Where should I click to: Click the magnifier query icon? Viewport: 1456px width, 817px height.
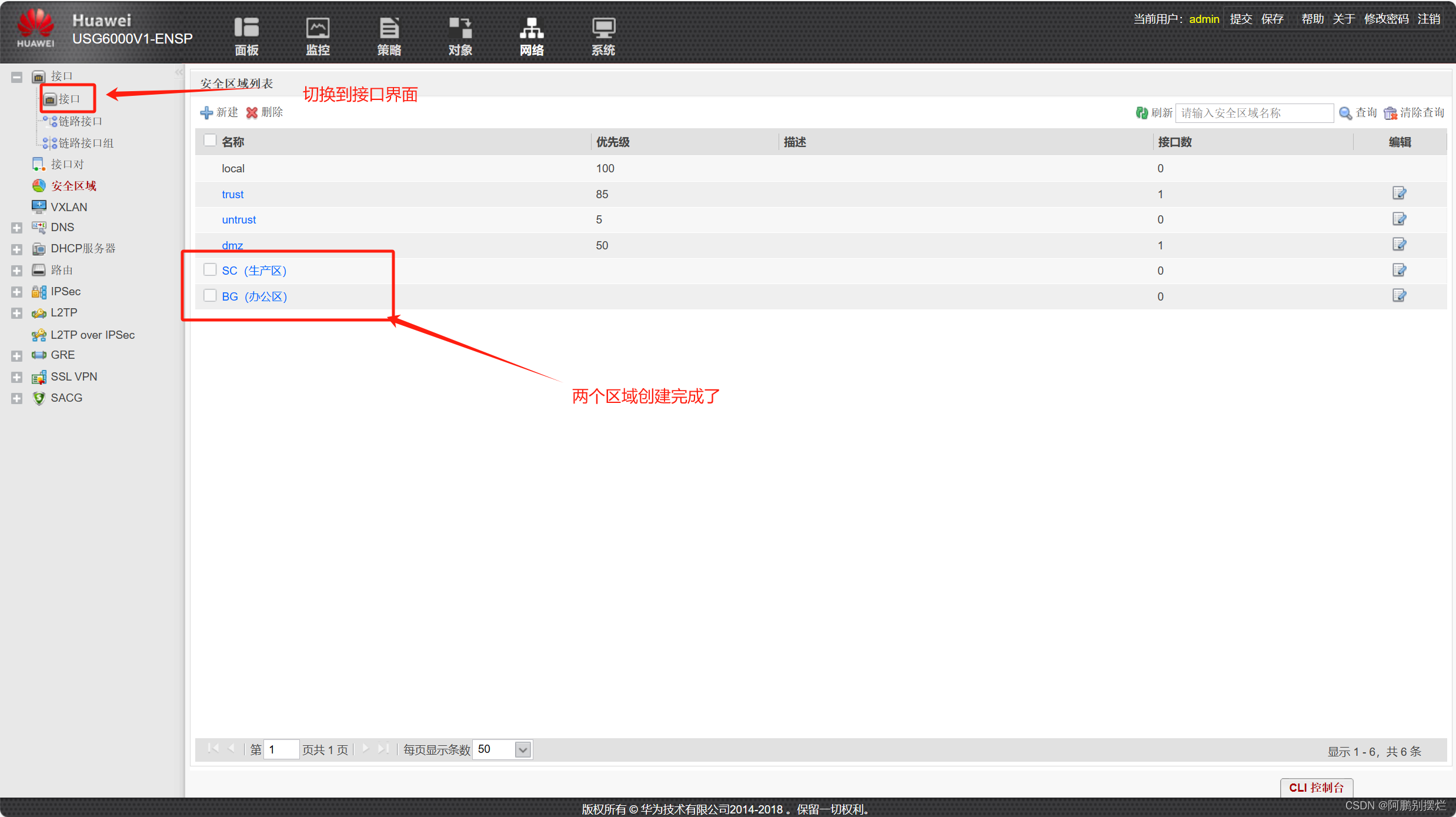[1345, 113]
